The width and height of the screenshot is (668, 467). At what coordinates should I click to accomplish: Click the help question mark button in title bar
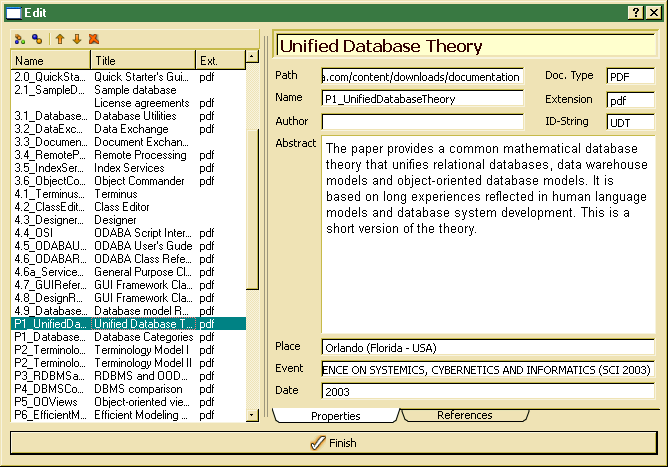(636, 11)
